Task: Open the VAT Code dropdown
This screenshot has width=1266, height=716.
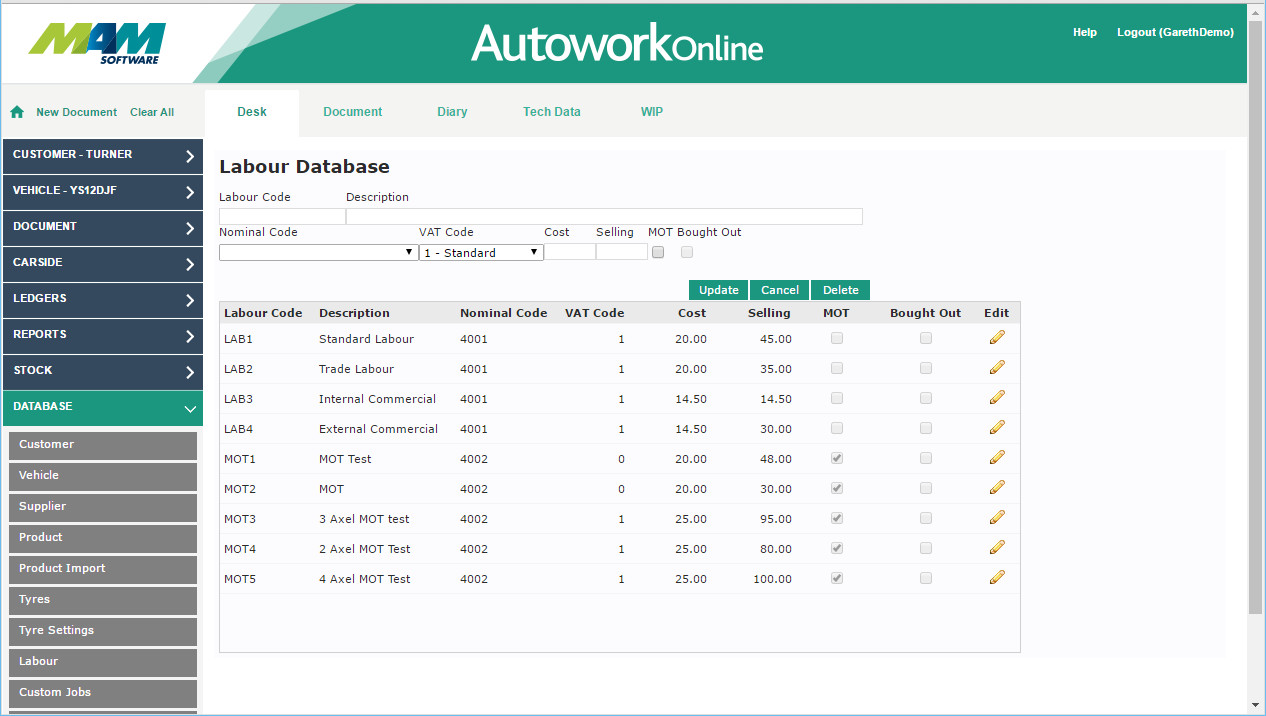Action: tap(481, 253)
